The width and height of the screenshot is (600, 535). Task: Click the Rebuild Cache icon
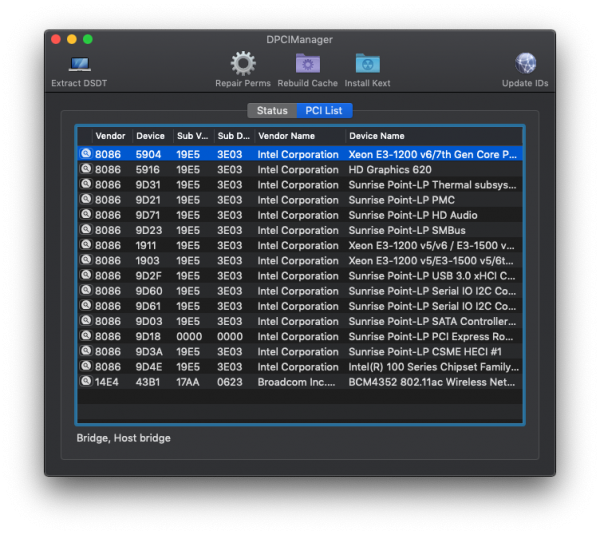(x=307, y=65)
